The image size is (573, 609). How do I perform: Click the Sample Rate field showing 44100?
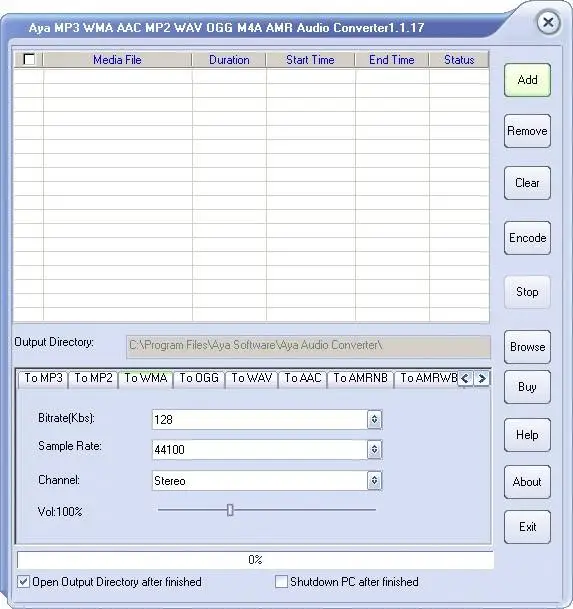click(260, 449)
